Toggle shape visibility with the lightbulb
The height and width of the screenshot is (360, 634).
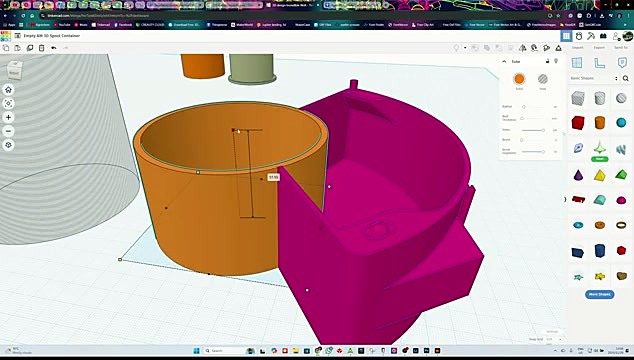click(x=556, y=61)
